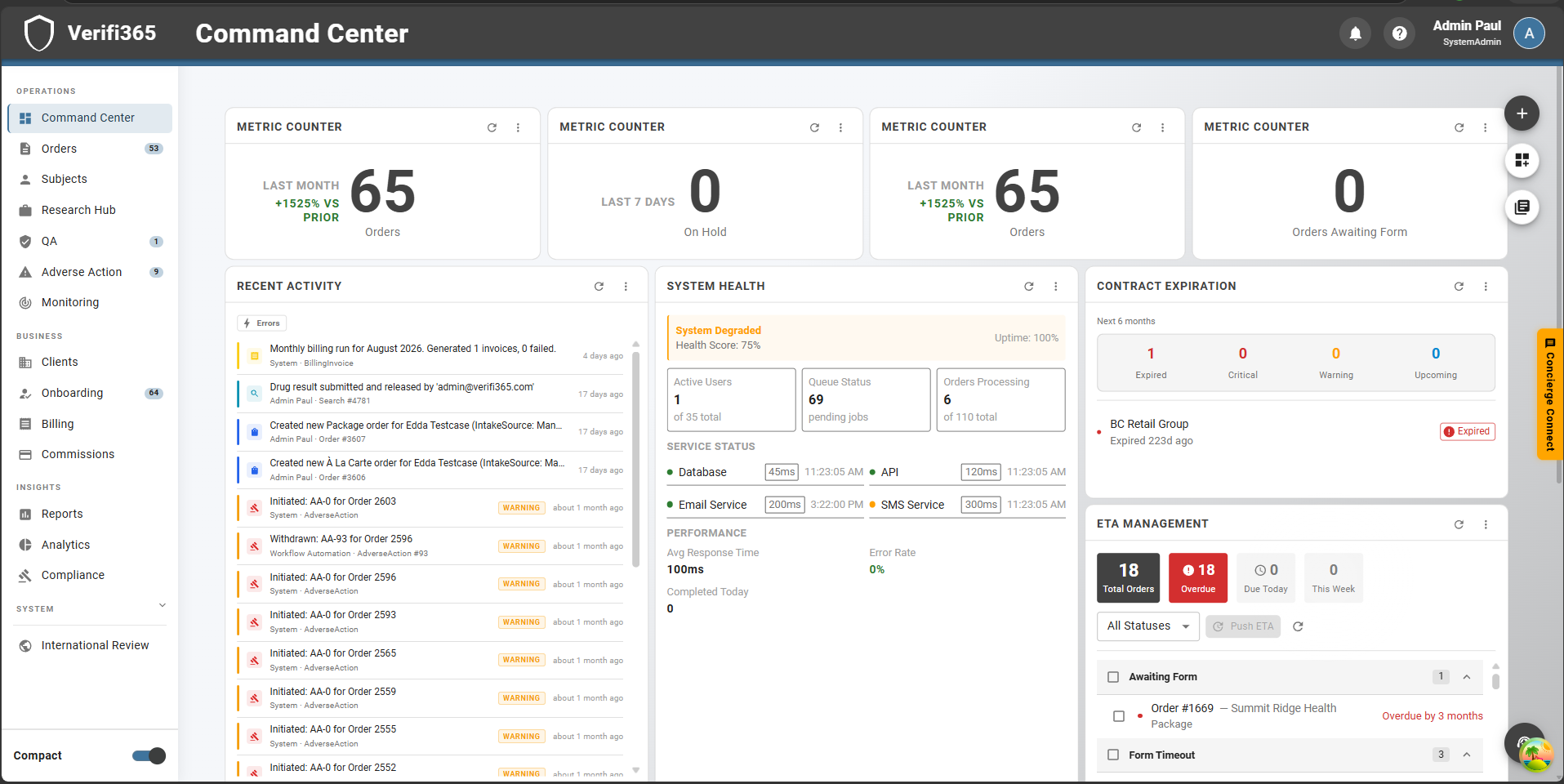Viewport: 1564px width, 784px height.
Task: Refresh the Orders Awaiting Form metric card
Action: [x=1459, y=127]
